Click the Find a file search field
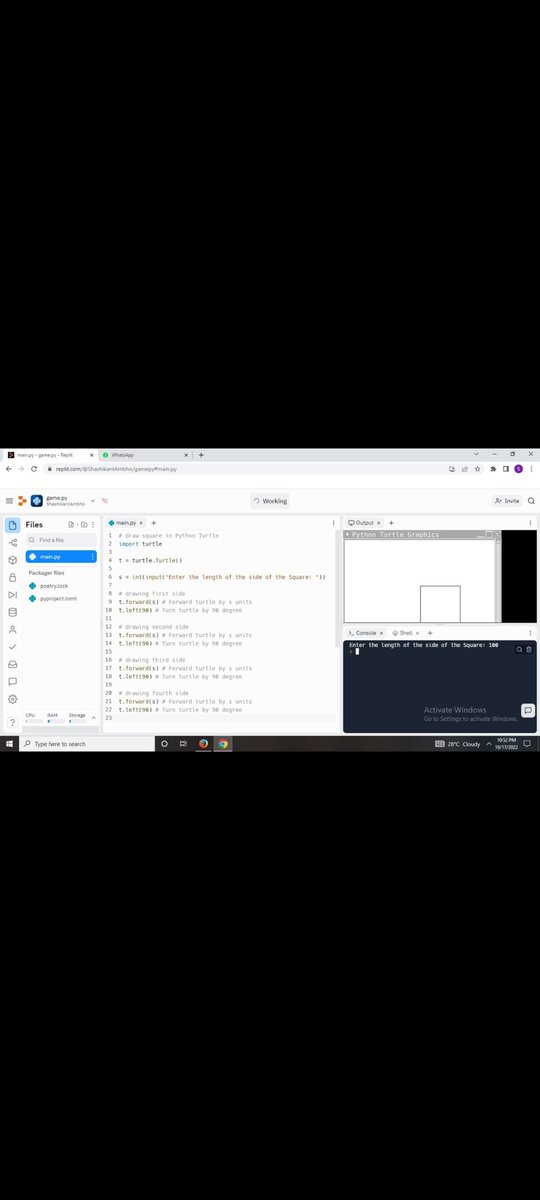This screenshot has height=1200, width=540. [x=61, y=540]
